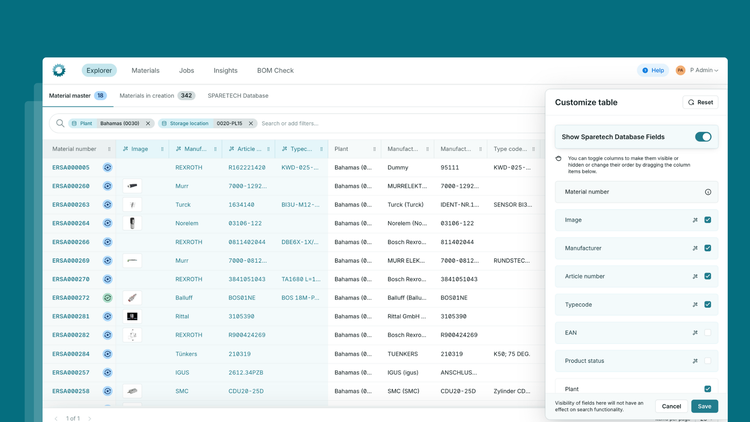Viewport: 750px width, 422px height.
Task: Click the Sparetech icon in the Article number row
Action: 695,277
